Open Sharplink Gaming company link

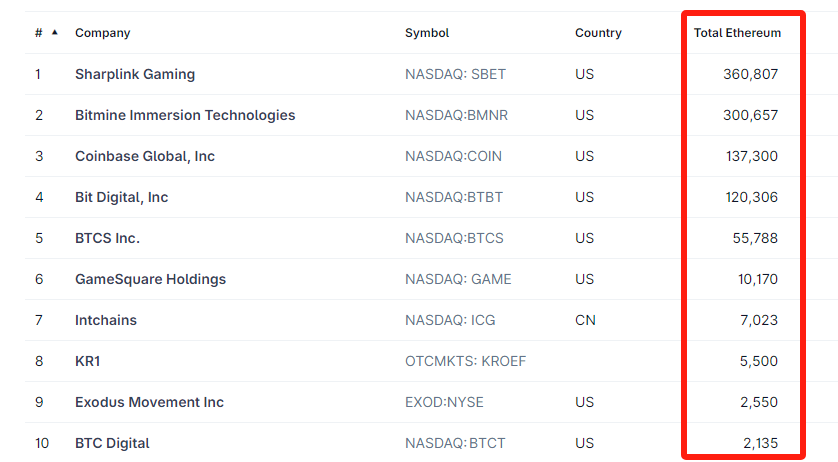coord(135,74)
